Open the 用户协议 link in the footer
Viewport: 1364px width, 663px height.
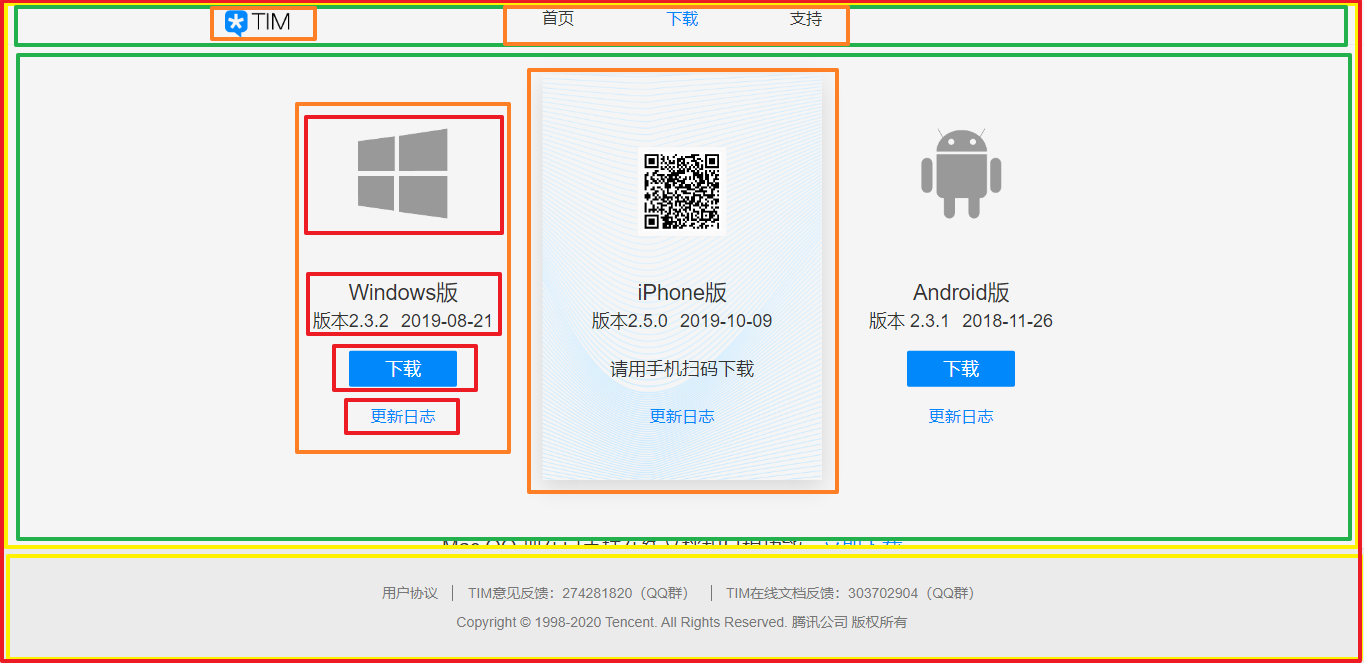click(x=409, y=592)
